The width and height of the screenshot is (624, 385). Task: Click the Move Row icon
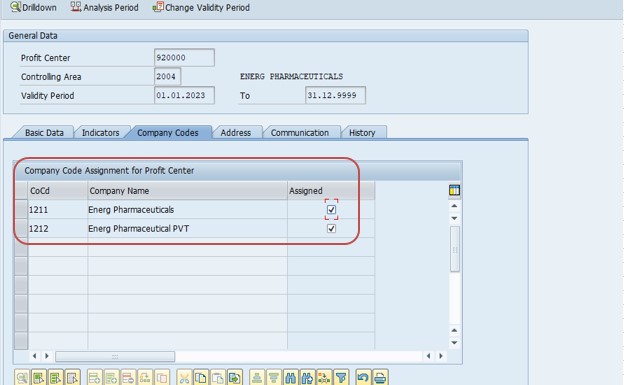tap(145, 377)
